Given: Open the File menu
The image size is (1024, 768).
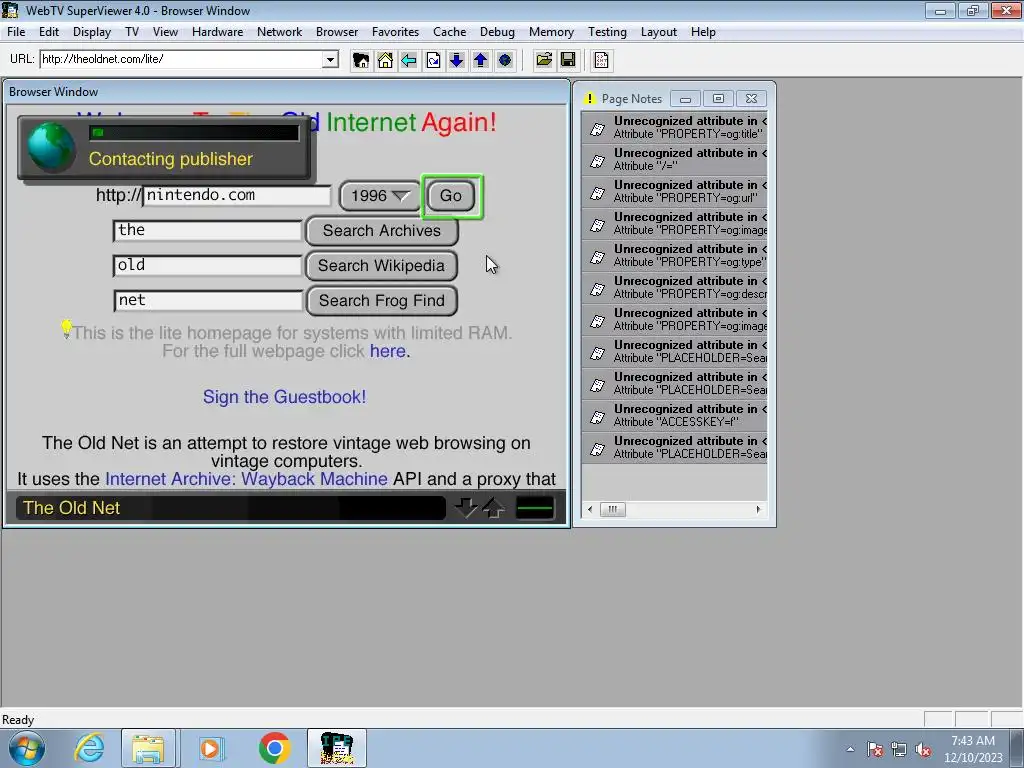Looking at the screenshot, I should (x=16, y=32).
